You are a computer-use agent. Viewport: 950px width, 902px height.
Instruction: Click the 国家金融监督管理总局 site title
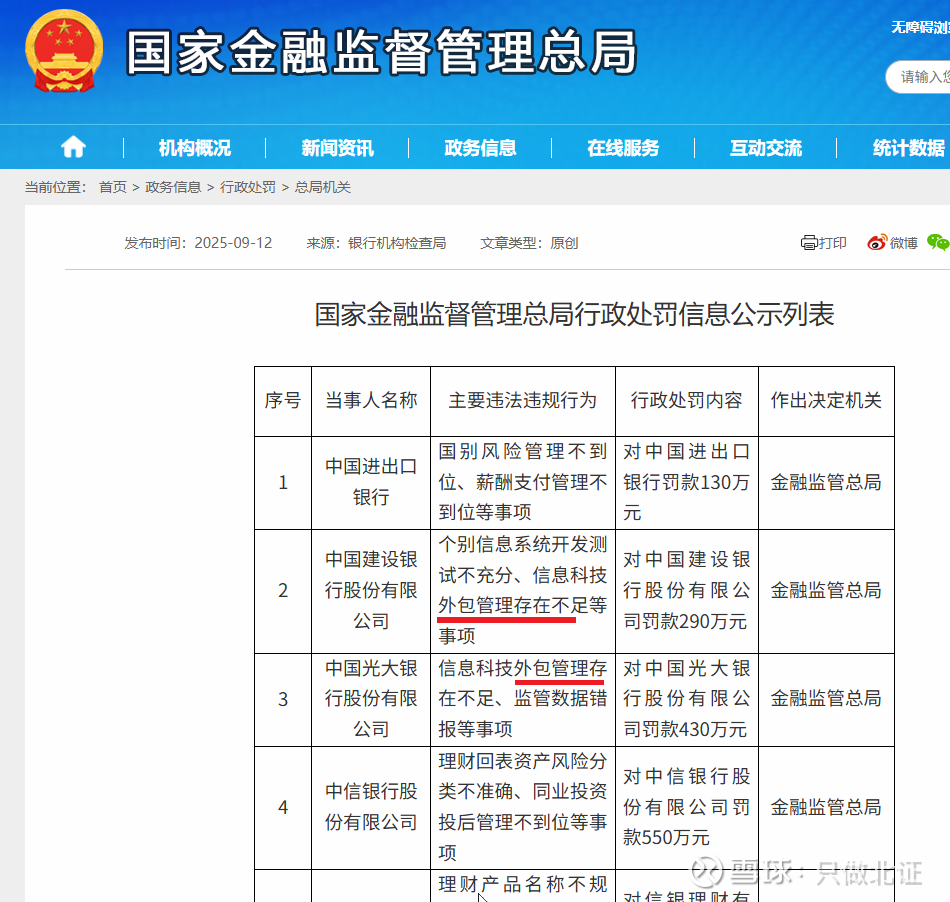pyautogui.click(x=382, y=53)
